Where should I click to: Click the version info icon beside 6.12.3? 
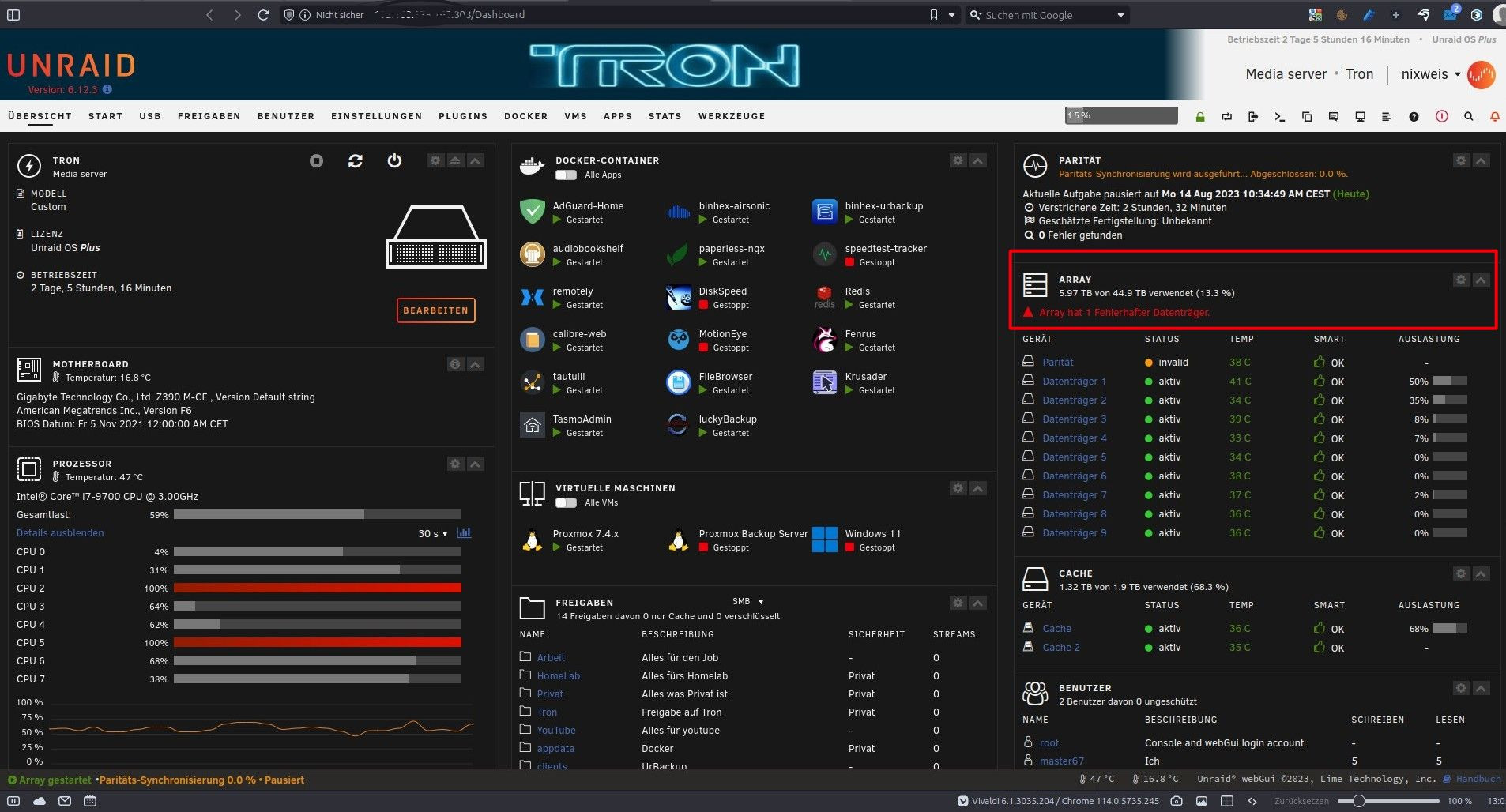(107, 90)
